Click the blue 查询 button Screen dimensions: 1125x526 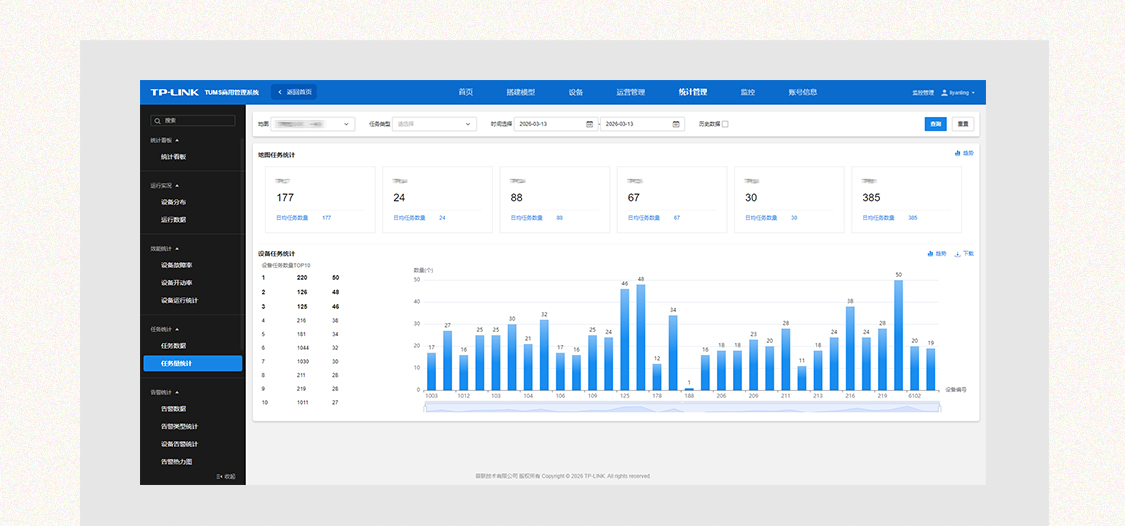[935, 124]
